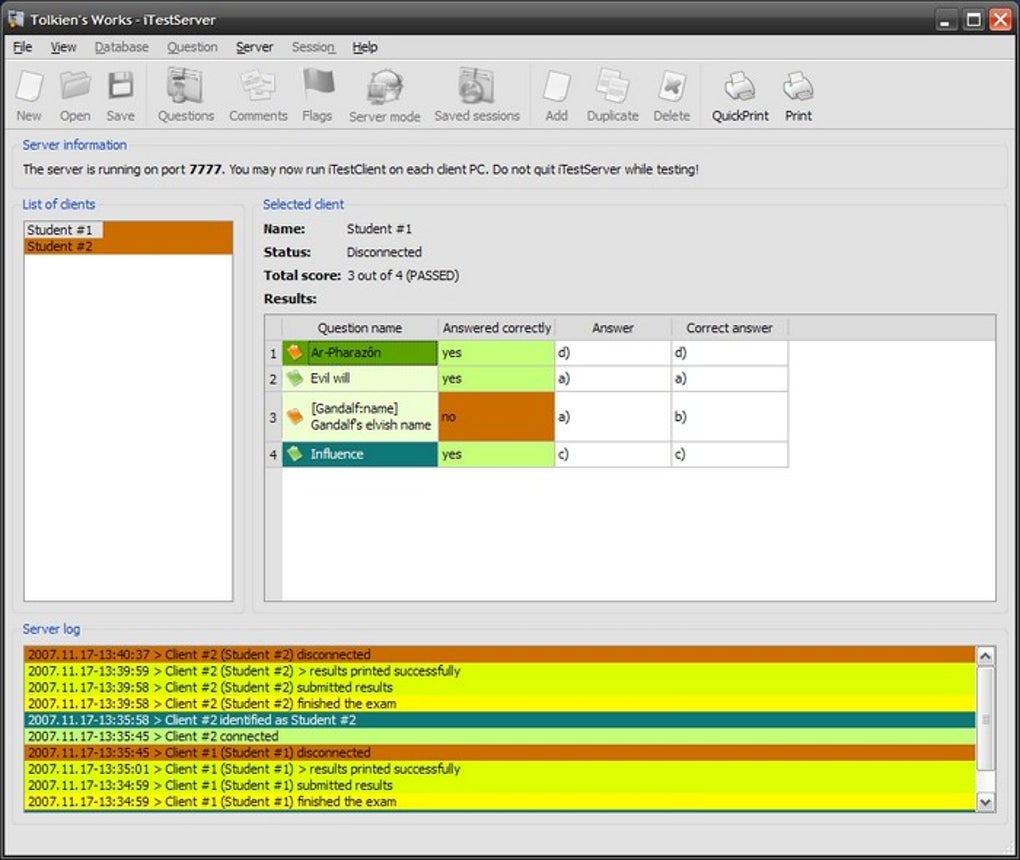Open the Saved sessions icon
This screenshot has height=860, width=1020.
(x=476, y=86)
